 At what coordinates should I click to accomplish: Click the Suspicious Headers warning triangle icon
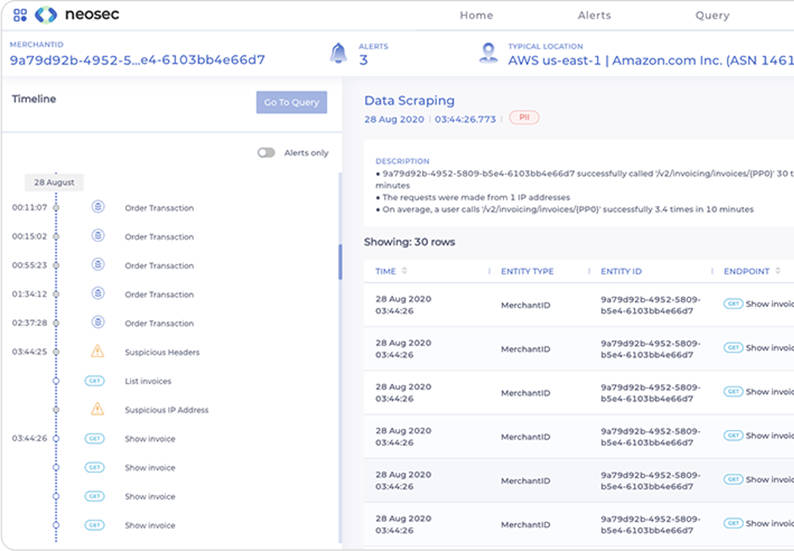[x=98, y=352]
